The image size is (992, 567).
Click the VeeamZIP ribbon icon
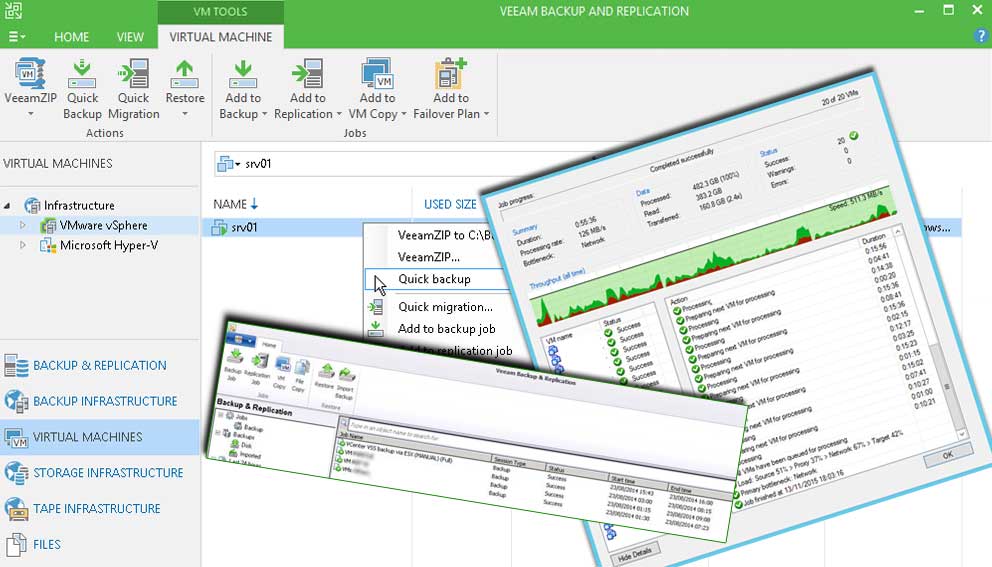[x=30, y=73]
